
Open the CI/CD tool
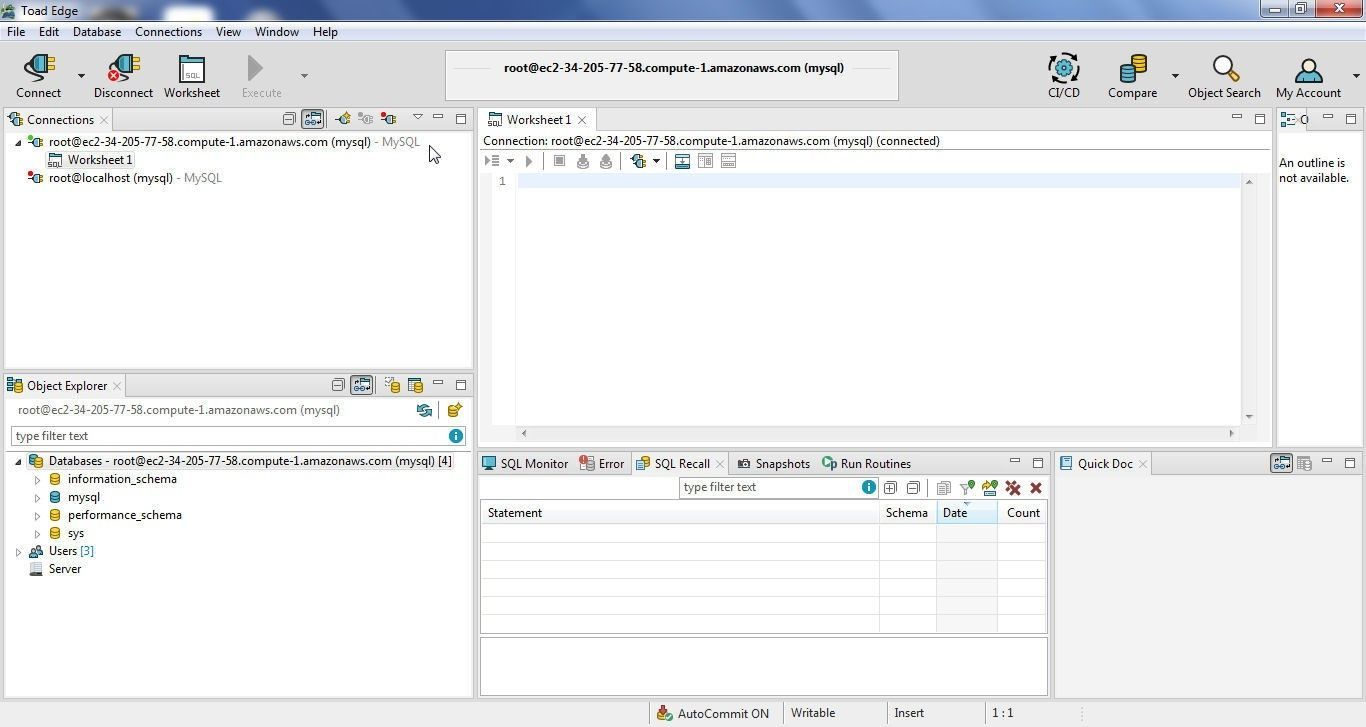[x=1063, y=76]
